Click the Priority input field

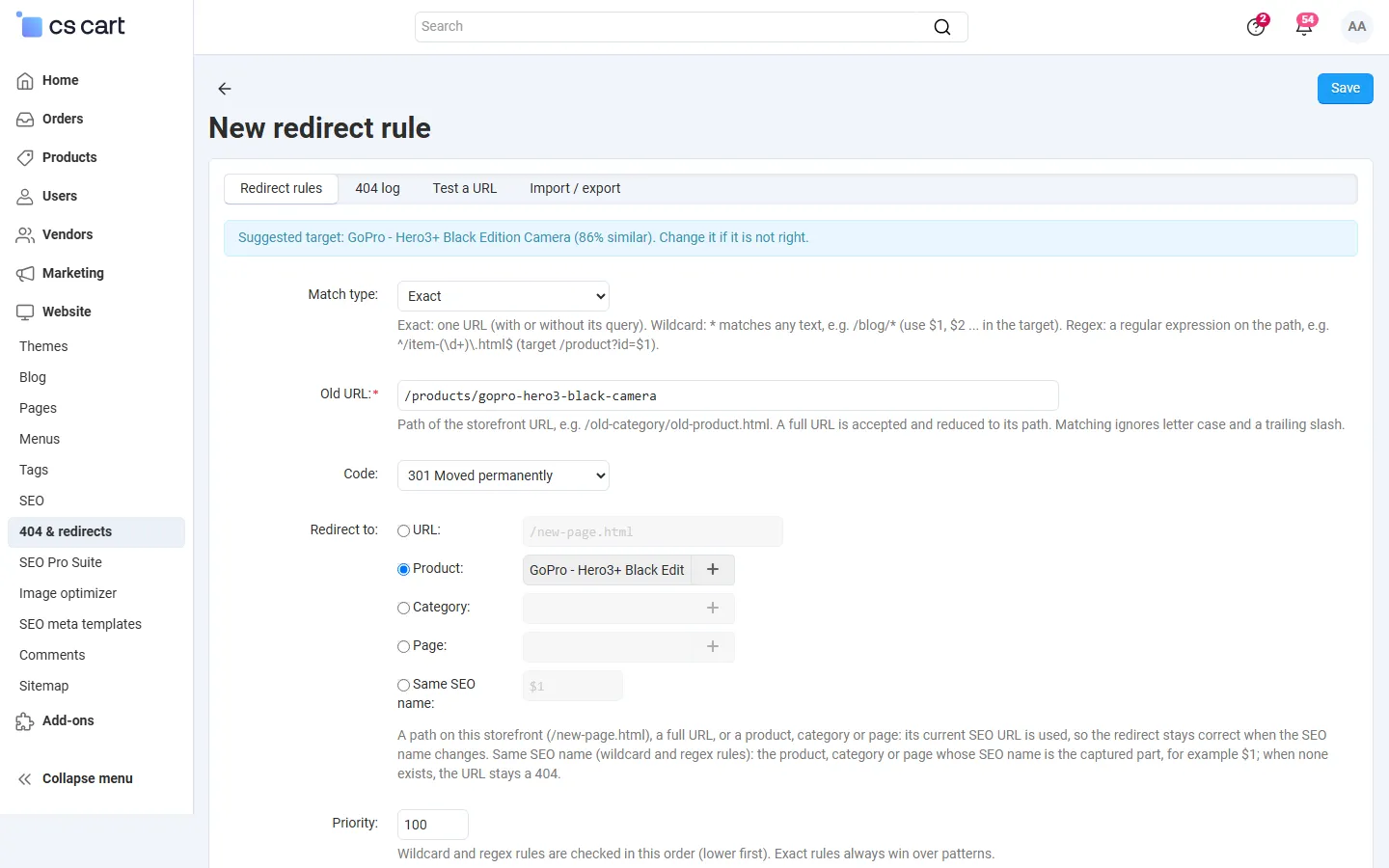tap(433, 825)
